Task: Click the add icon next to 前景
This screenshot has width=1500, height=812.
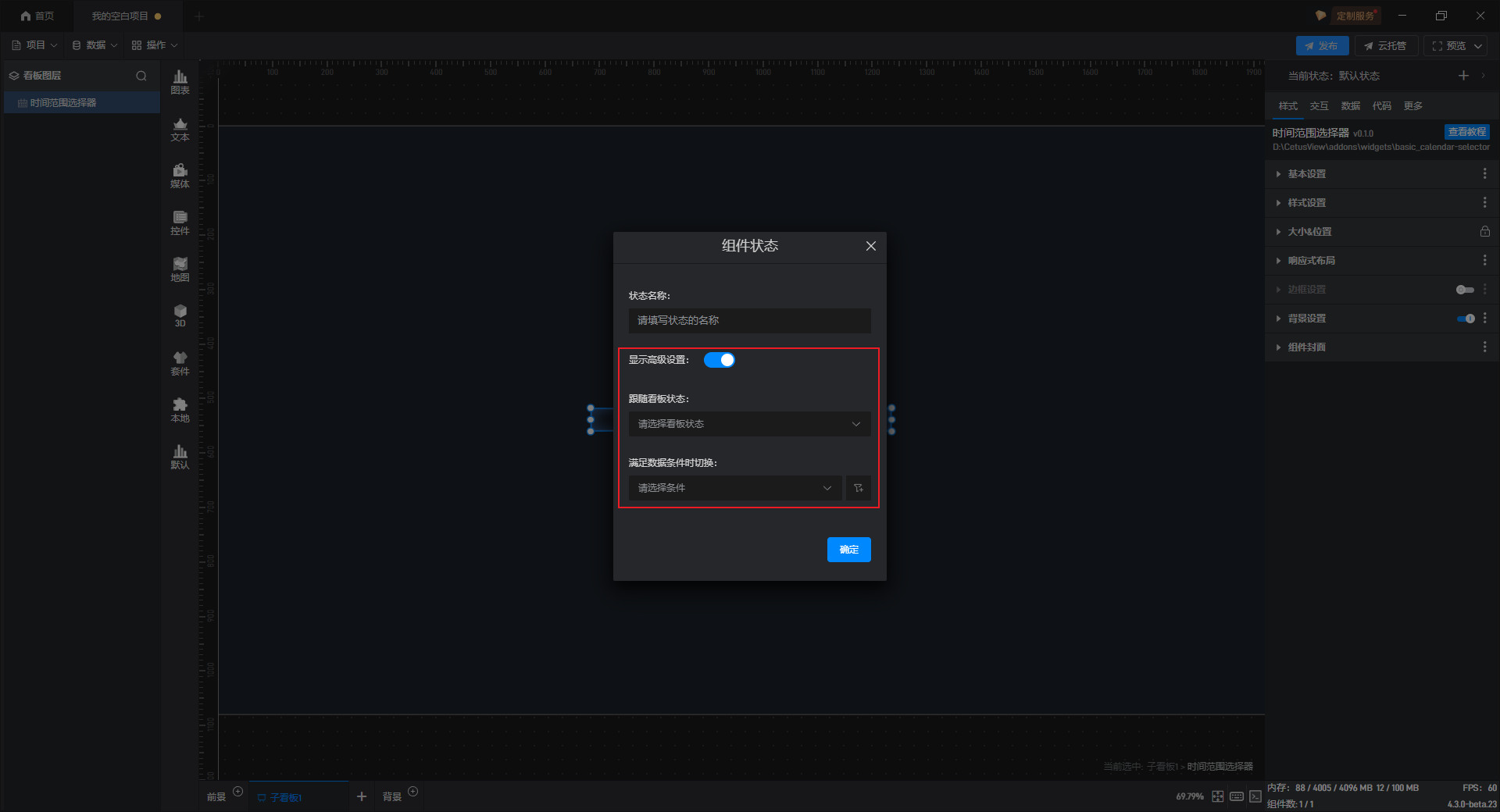Action: (x=238, y=792)
